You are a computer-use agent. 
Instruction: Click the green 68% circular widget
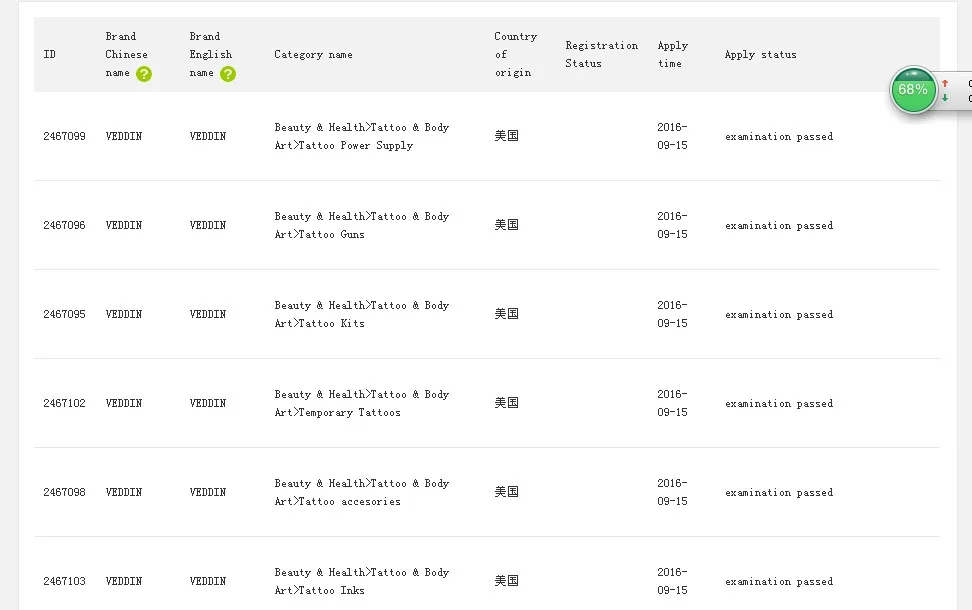pos(913,89)
